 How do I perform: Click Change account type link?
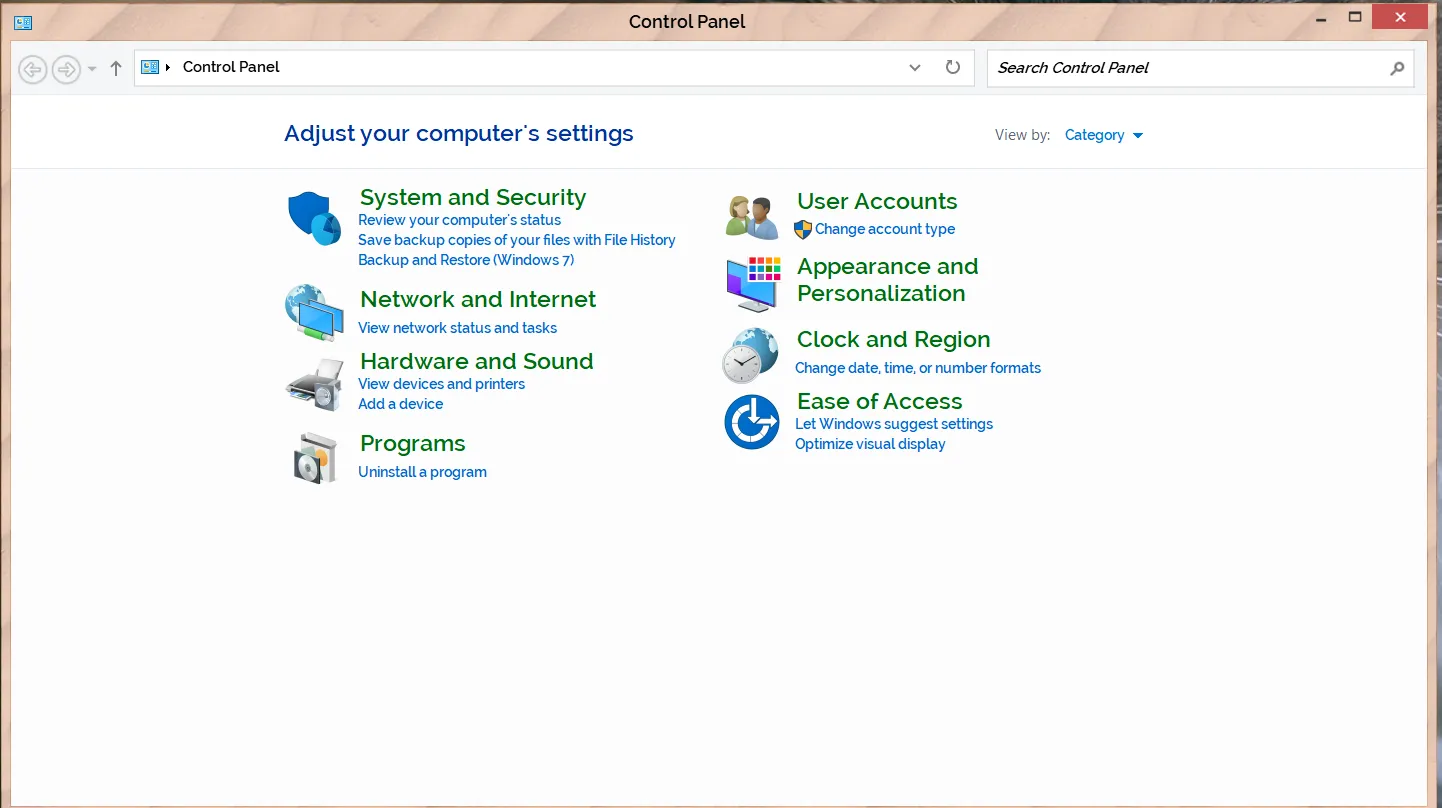click(x=884, y=229)
